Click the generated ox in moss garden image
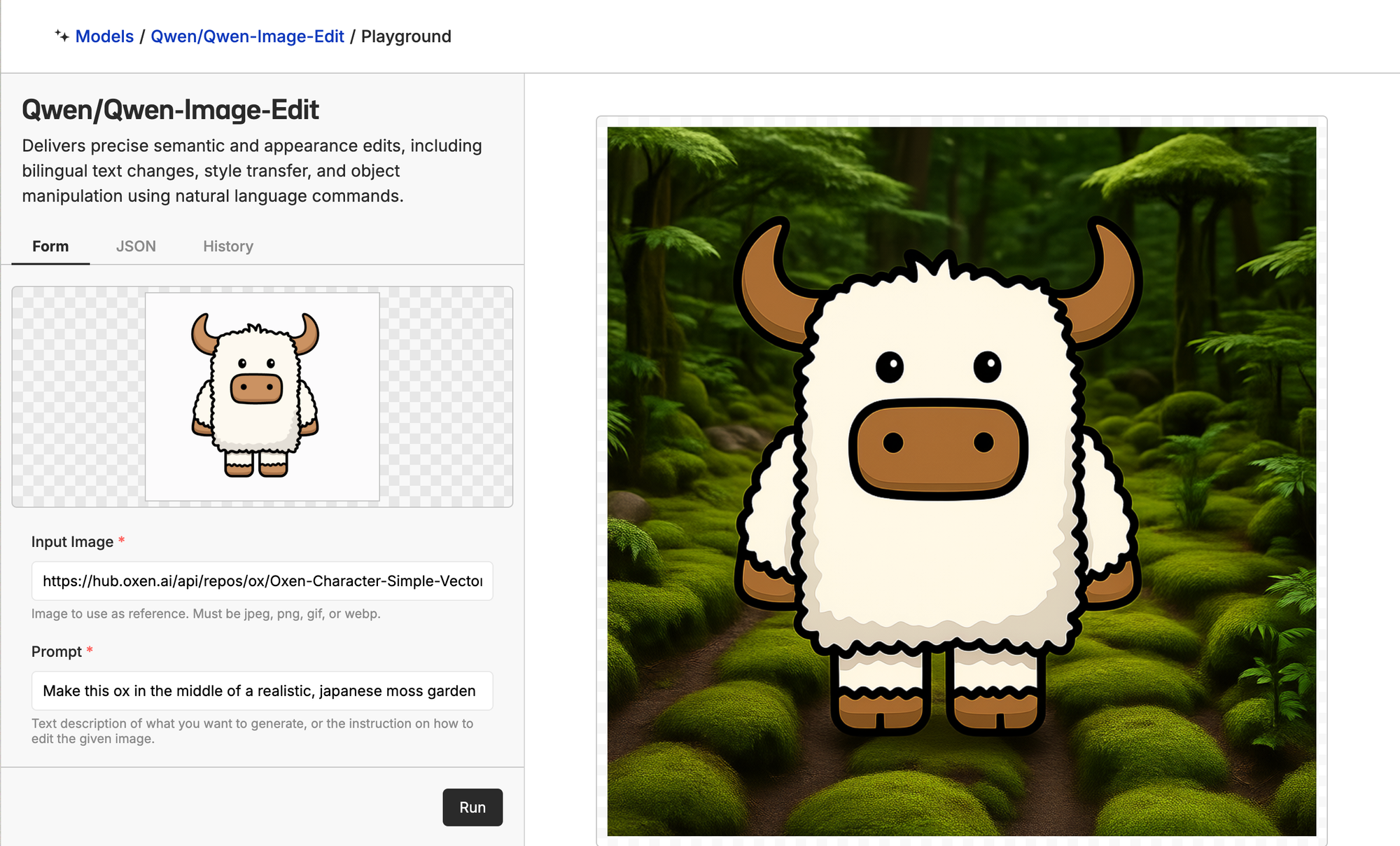 pyautogui.click(x=961, y=481)
